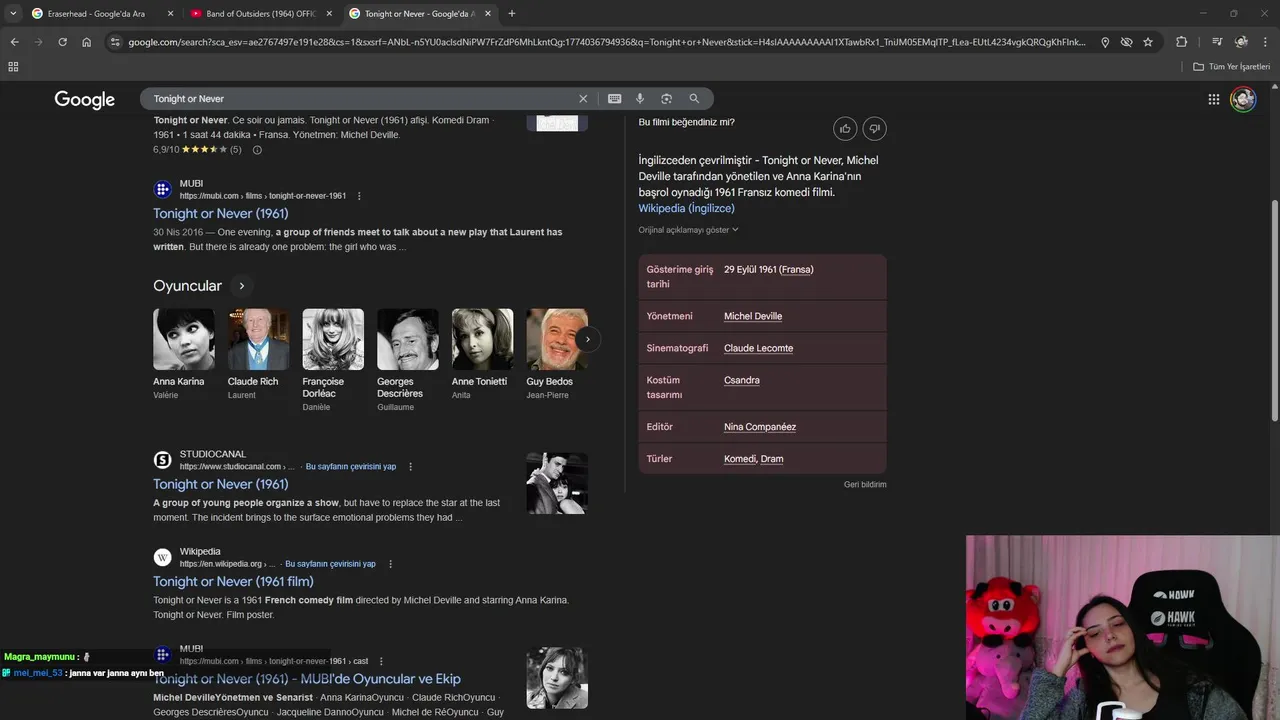Translate the Wikipedia page link

[330, 564]
